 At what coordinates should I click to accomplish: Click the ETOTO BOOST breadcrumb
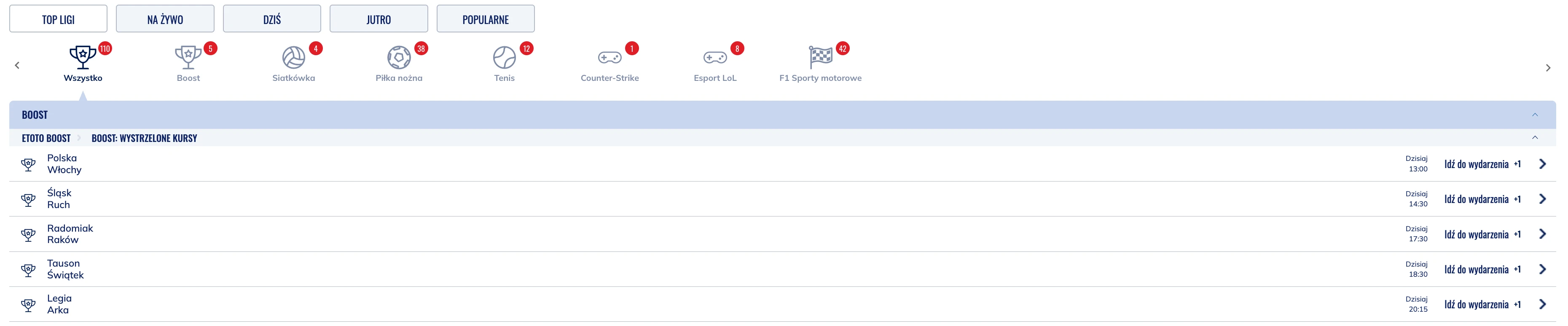pyautogui.click(x=46, y=138)
